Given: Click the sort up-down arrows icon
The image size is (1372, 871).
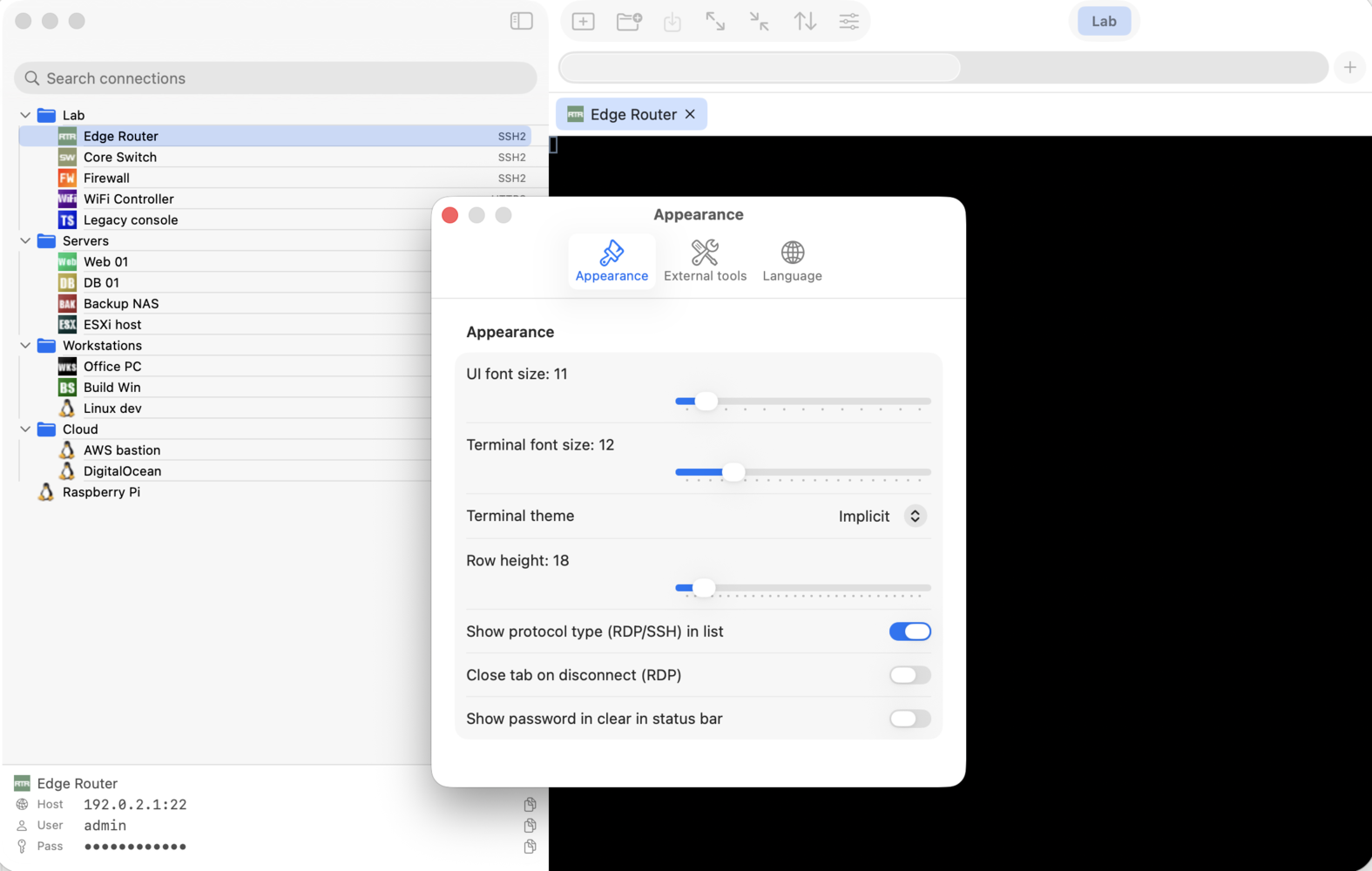Looking at the screenshot, I should pyautogui.click(x=805, y=22).
